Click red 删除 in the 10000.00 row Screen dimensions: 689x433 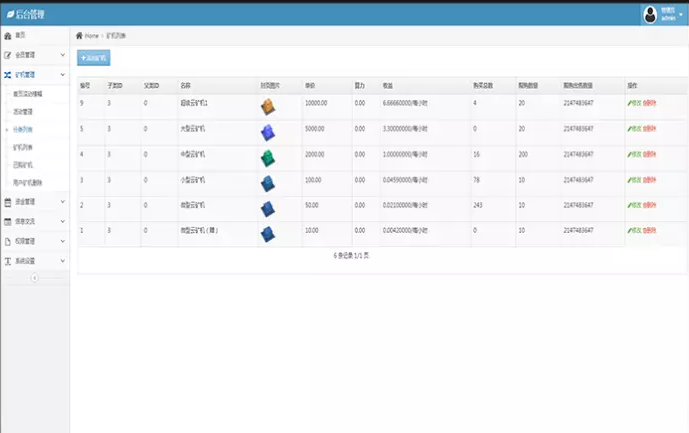(x=649, y=103)
